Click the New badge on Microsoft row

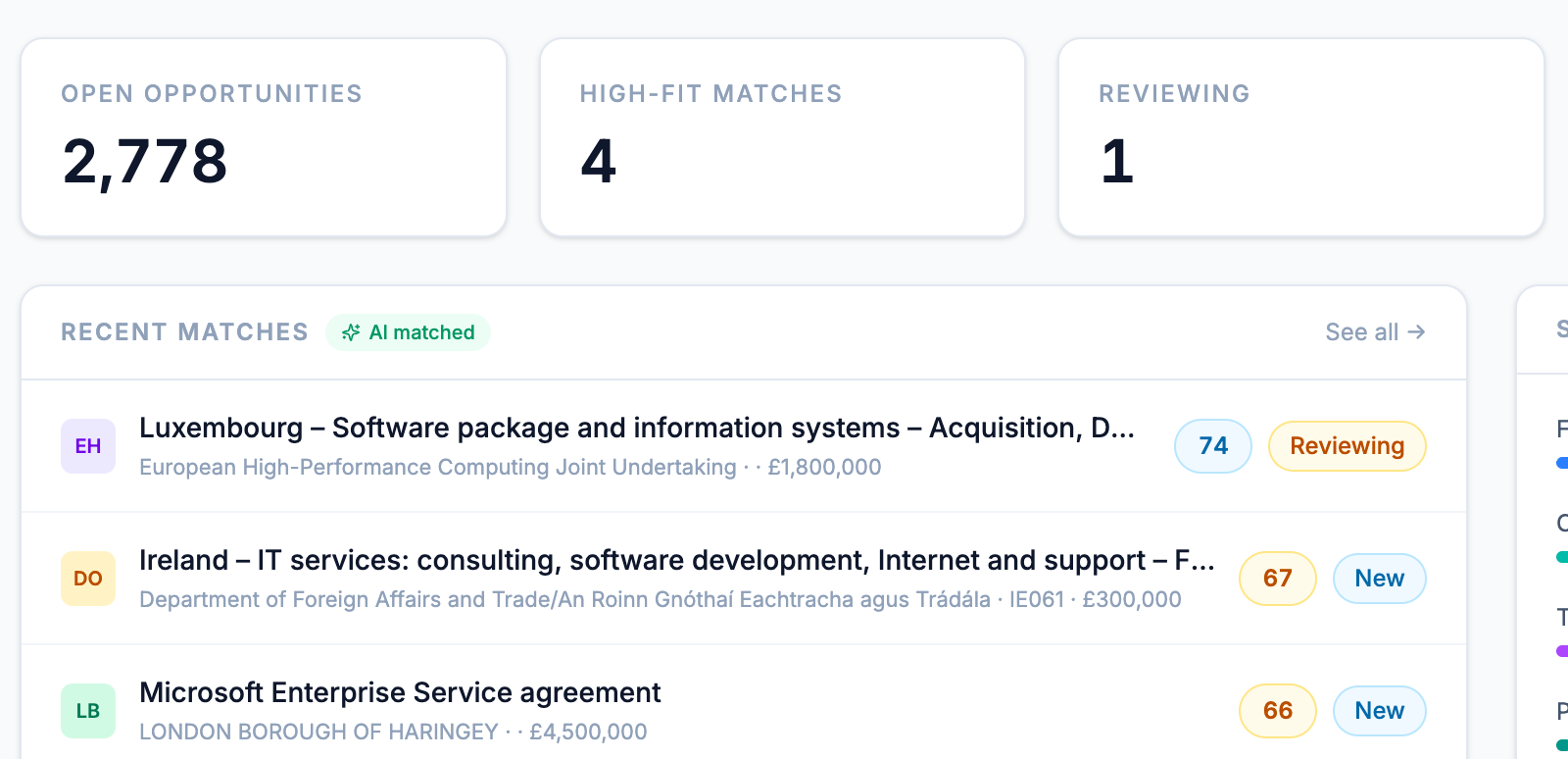(1380, 711)
